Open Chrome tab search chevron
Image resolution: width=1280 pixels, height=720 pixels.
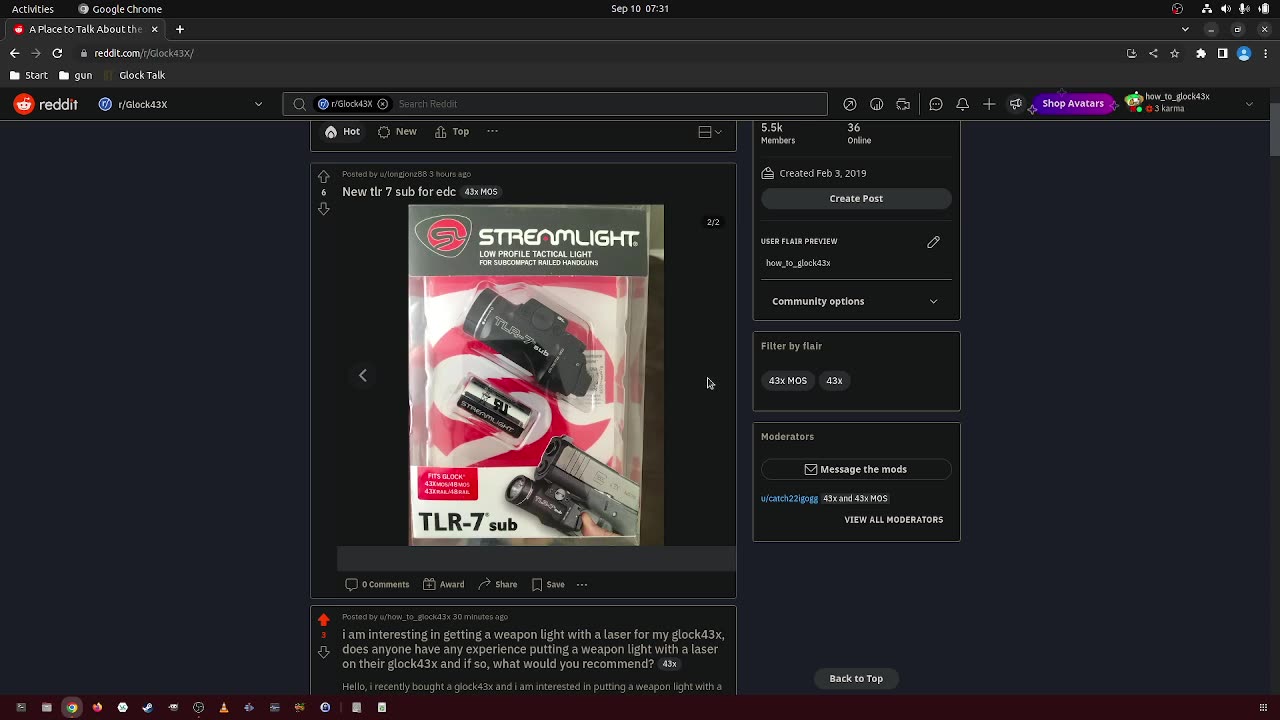[1184, 29]
